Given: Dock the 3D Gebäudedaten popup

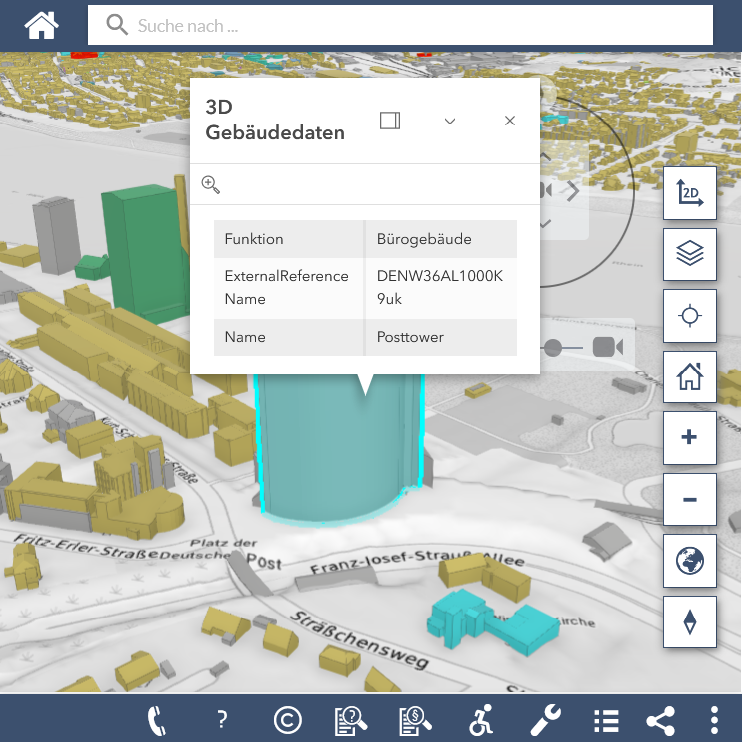Looking at the screenshot, I should (390, 121).
